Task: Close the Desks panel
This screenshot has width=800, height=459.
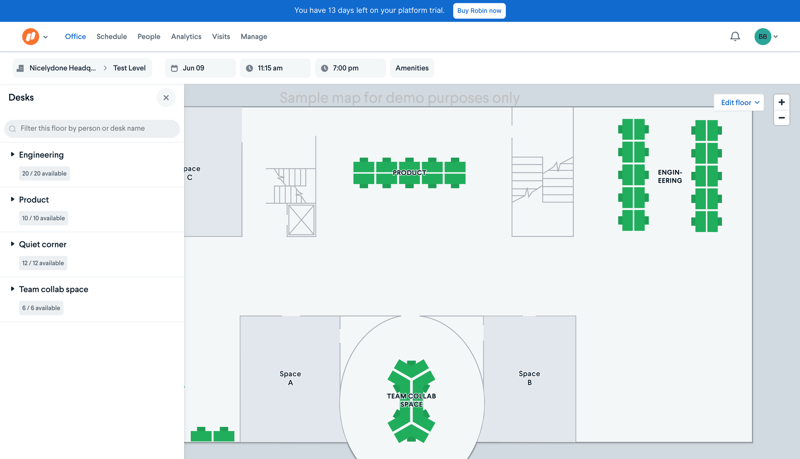Action: (x=166, y=97)
